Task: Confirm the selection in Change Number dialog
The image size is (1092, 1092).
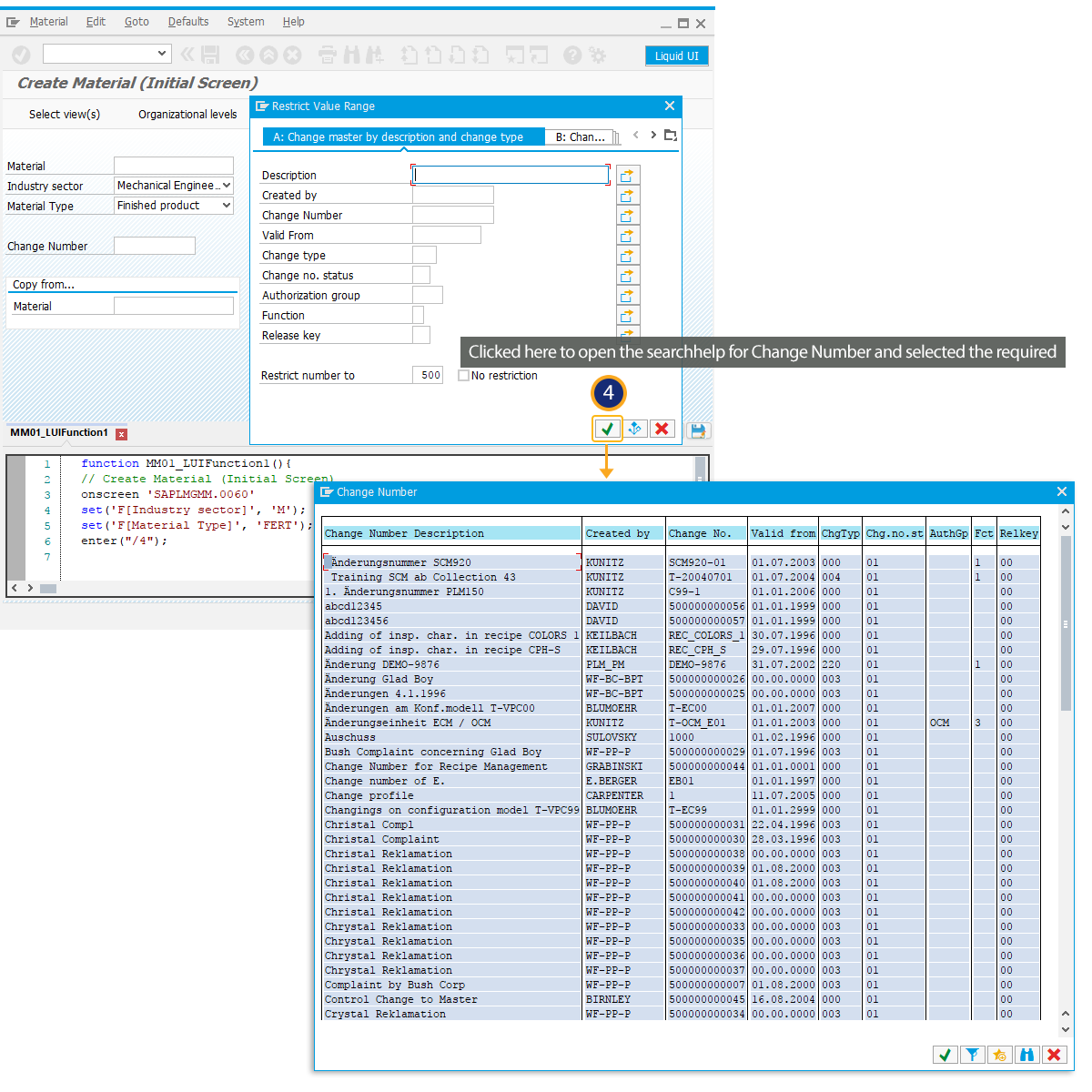Action: tap(945, 1055)
